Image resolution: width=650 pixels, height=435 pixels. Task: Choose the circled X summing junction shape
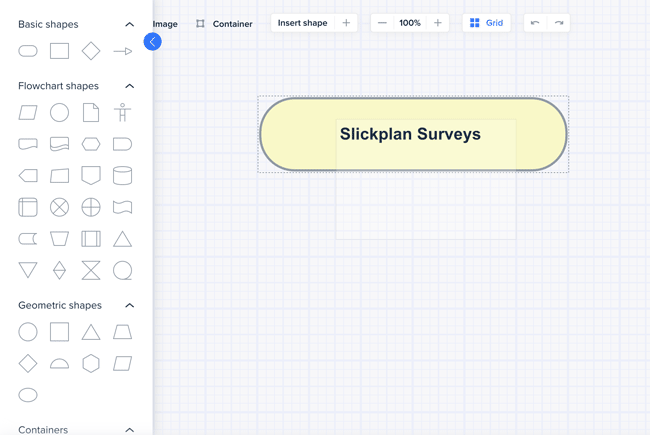coord(60,207)
